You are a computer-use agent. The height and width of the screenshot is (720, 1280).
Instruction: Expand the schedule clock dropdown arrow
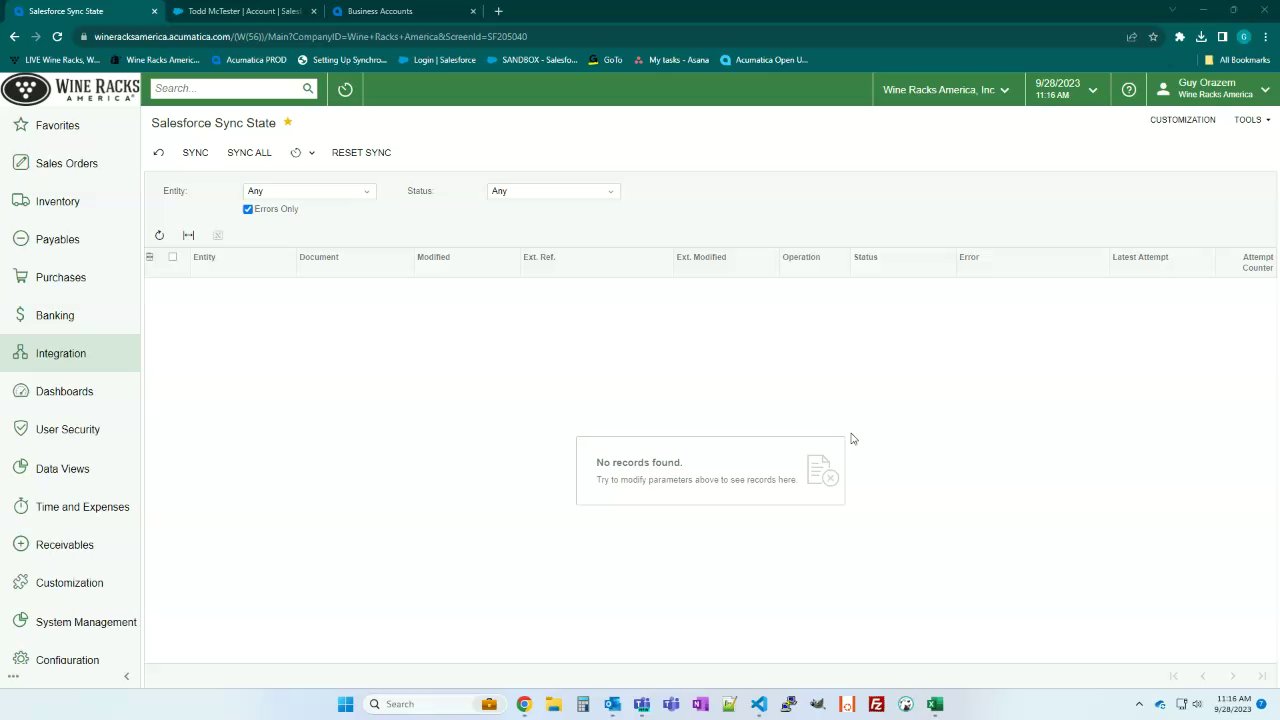311,153
